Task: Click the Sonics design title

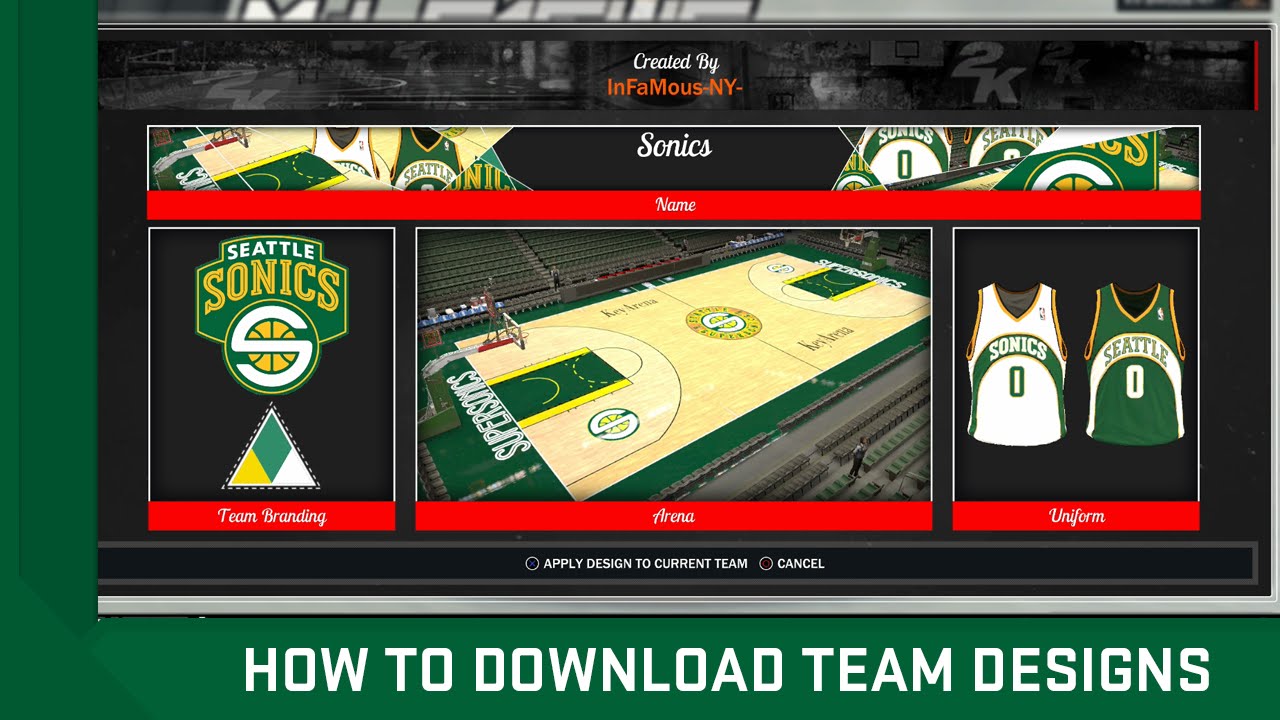Action: (675, 146)
